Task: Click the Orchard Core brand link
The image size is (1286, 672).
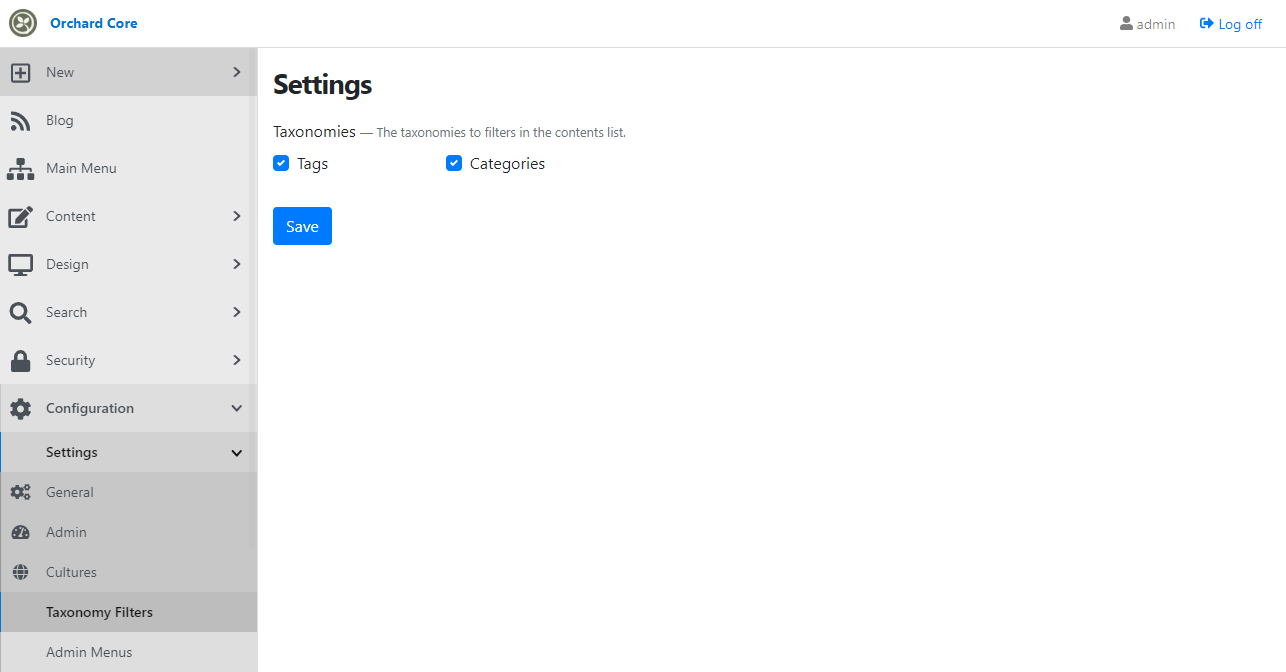Action: (x=94, y=23)
